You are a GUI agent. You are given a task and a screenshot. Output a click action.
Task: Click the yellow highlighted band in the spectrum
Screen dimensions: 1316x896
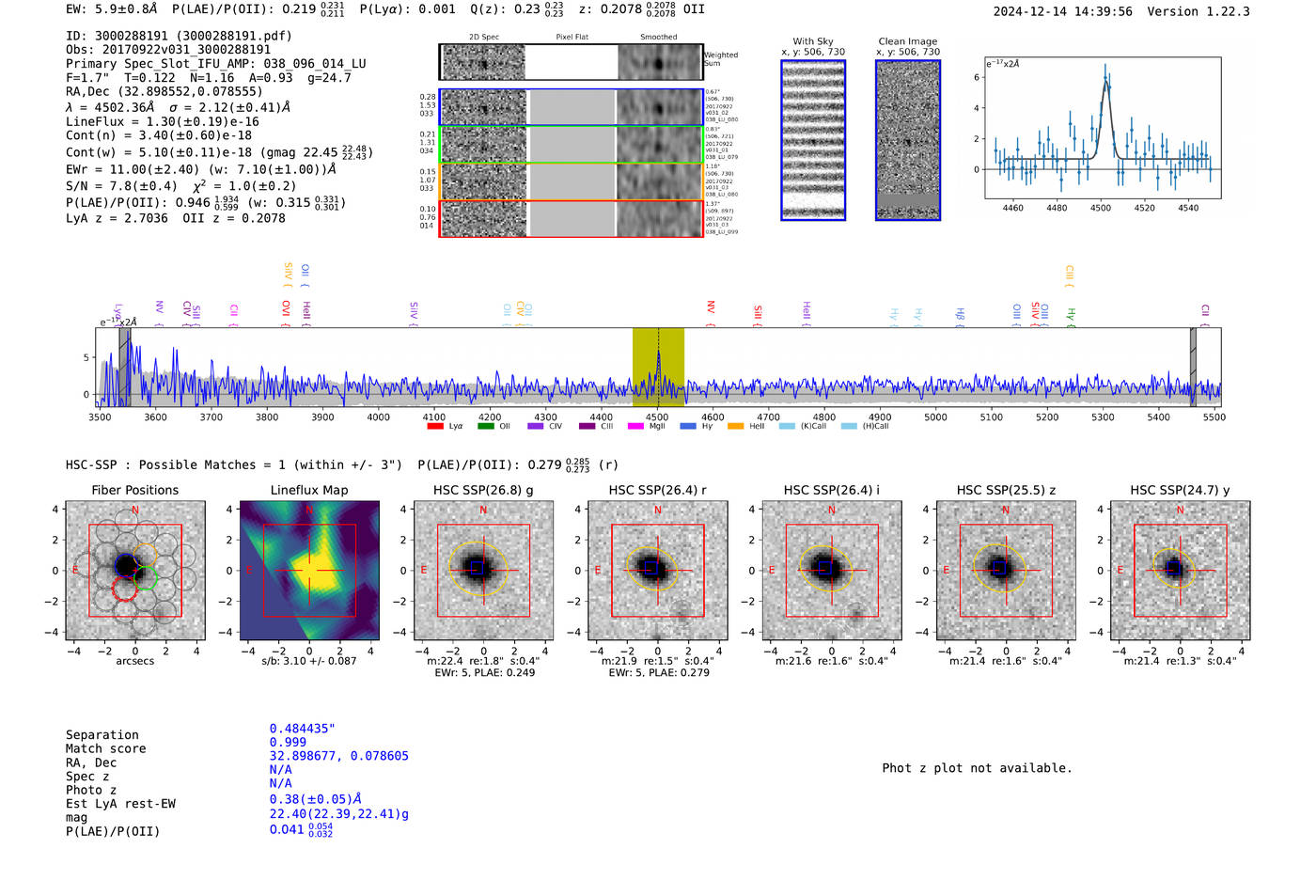tap(658, 367)
